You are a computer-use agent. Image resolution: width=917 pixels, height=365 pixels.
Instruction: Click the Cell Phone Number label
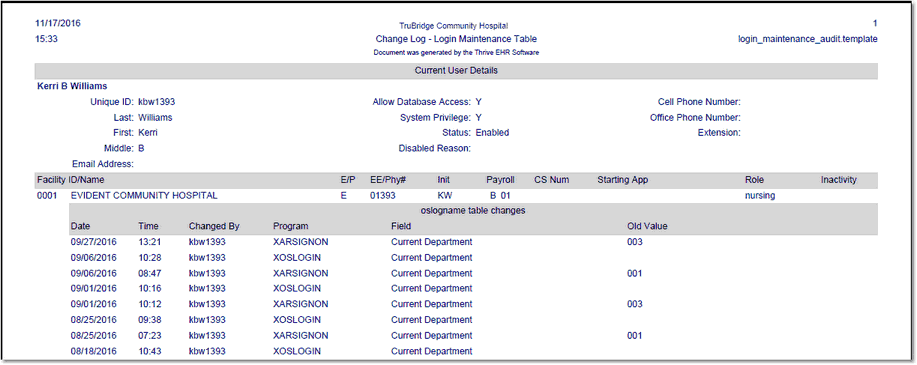(x=699, y=102)
